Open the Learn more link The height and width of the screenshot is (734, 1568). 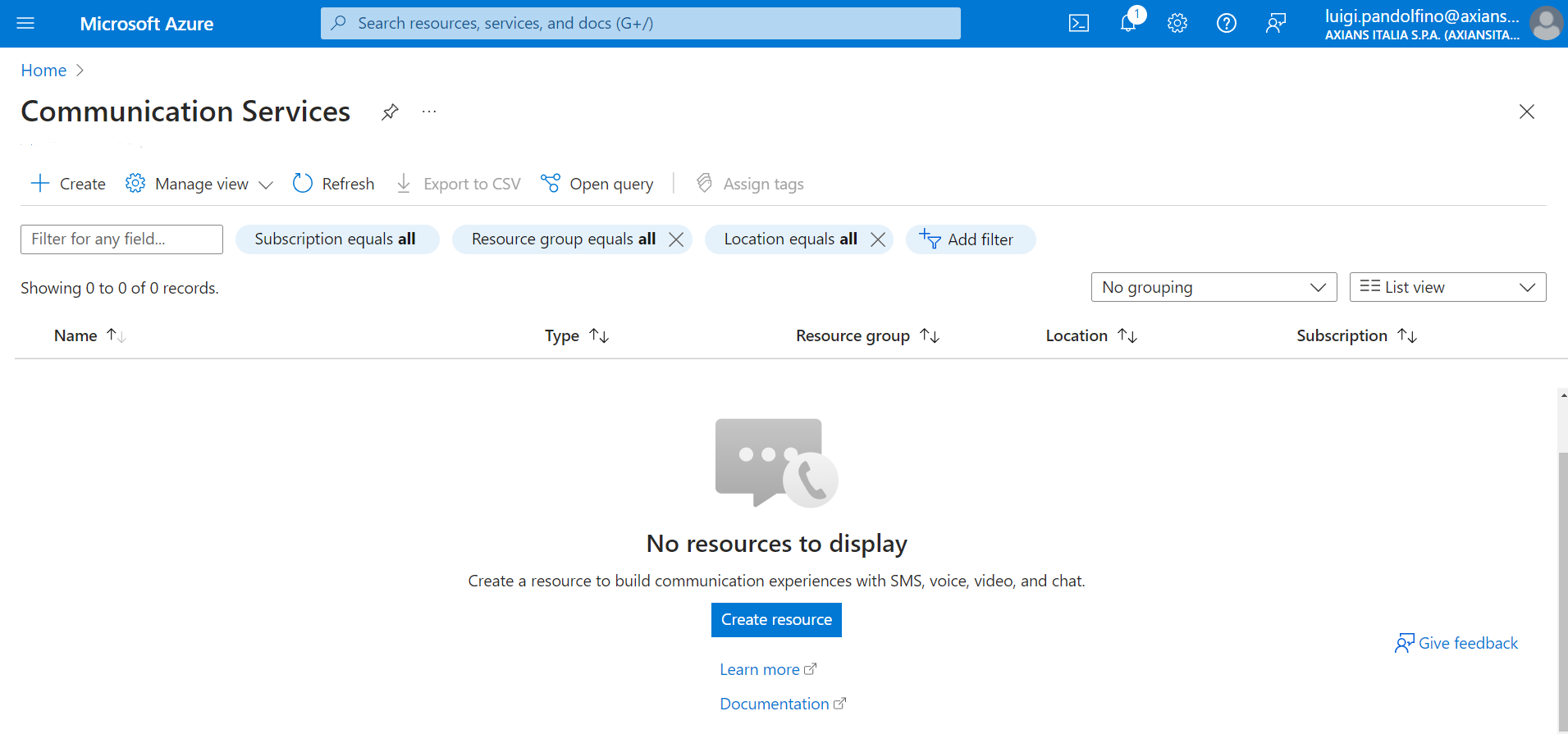[760, 669]
